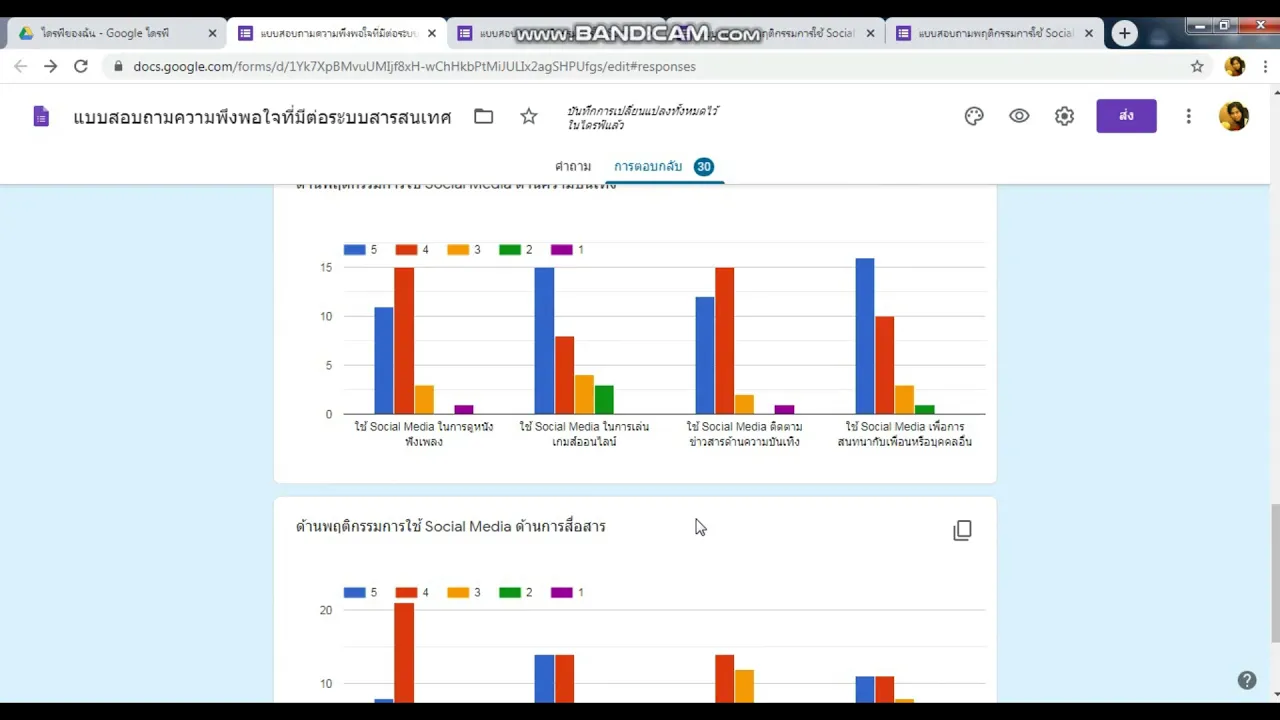This screenshot has height=720, width=1280.
Task: Click the purple legend swatch 1 in entertainment chart
Action: coord(562,250)
